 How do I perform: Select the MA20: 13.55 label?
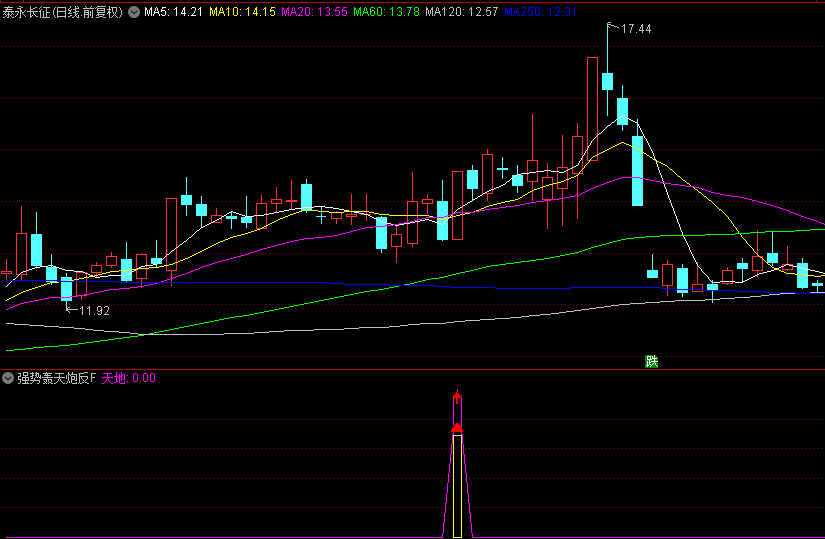pos(315,12)
